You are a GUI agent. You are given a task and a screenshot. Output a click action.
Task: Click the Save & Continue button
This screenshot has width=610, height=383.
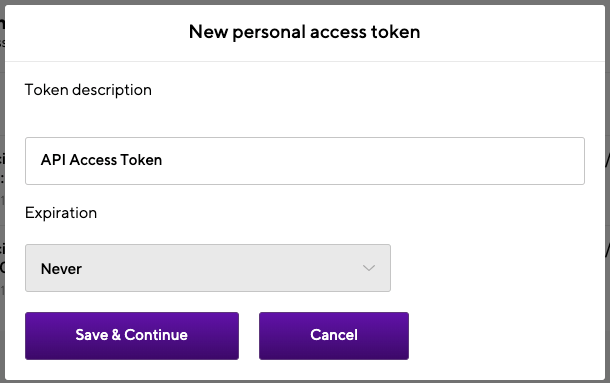[x=132, y=336]
